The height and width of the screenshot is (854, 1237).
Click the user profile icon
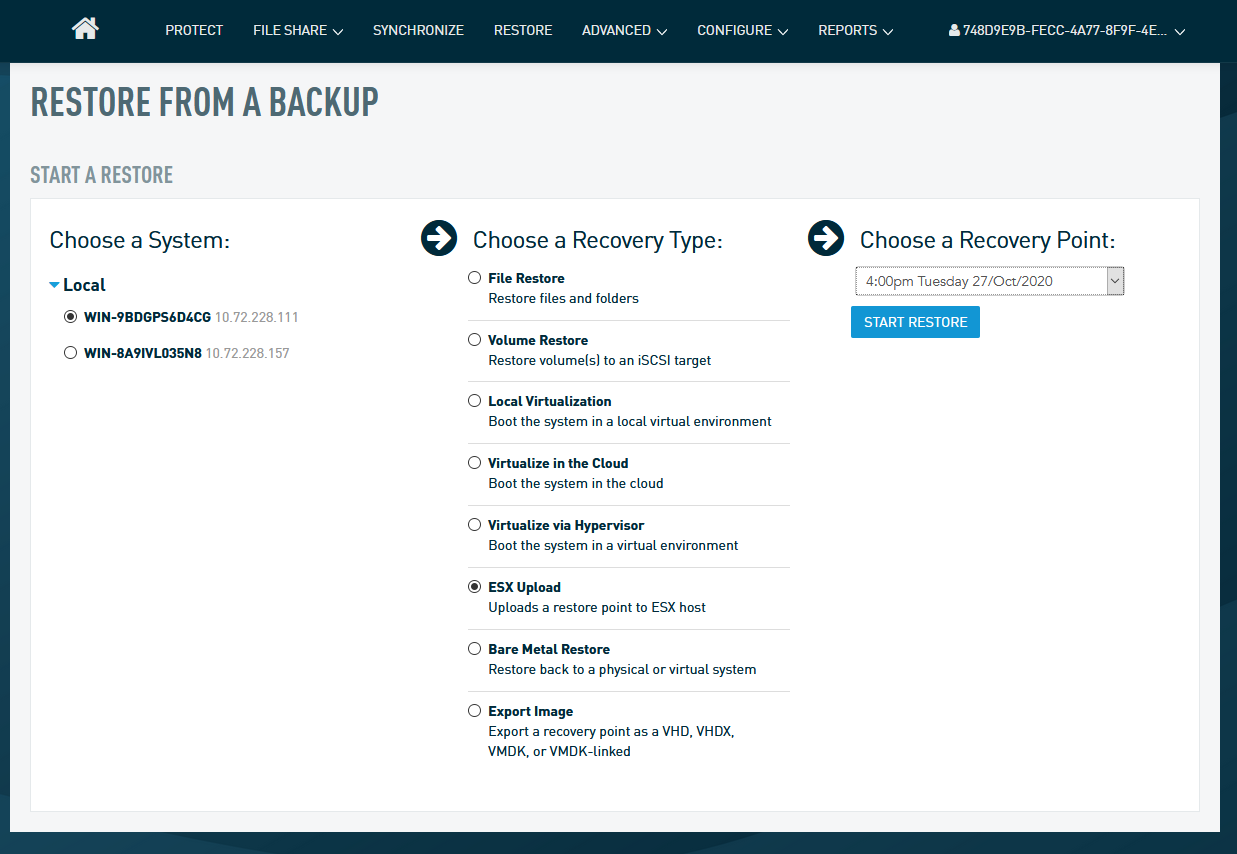click(954, 31)
